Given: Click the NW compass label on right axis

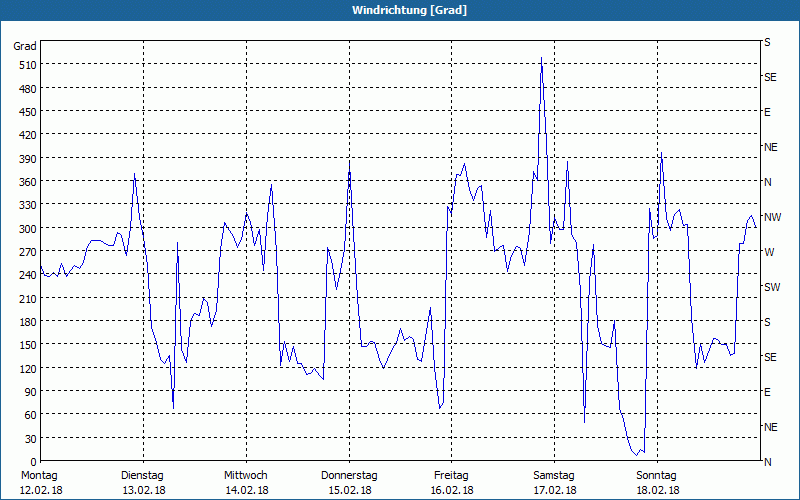Looking at the screenshot, I should click(772, 217).
